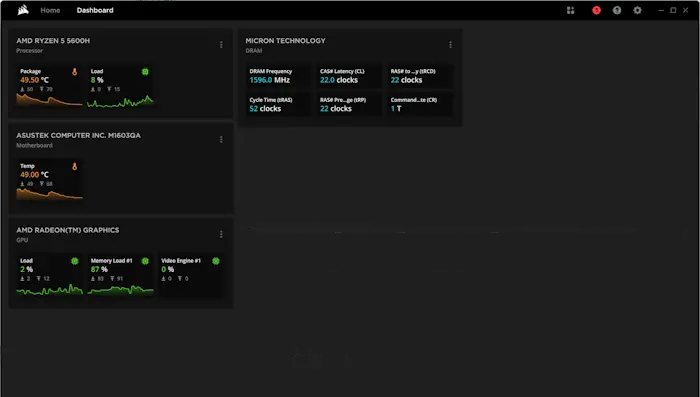Open the dashboard widgets grid icon
The width and height of the screenshot is (700, 397).
571,10
